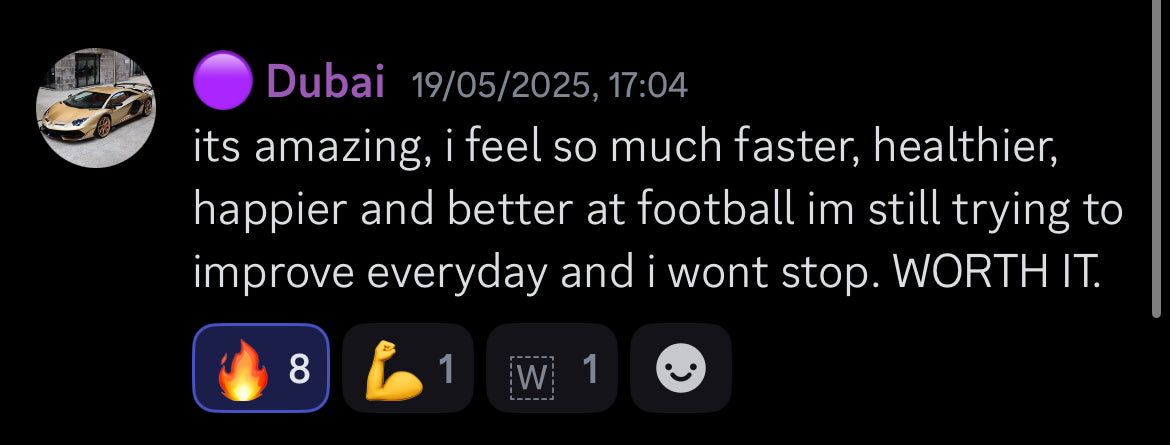This screenshot has height=445, width=1170.
Task: Click the count beside the W emoji
Action: coord(590,370)
